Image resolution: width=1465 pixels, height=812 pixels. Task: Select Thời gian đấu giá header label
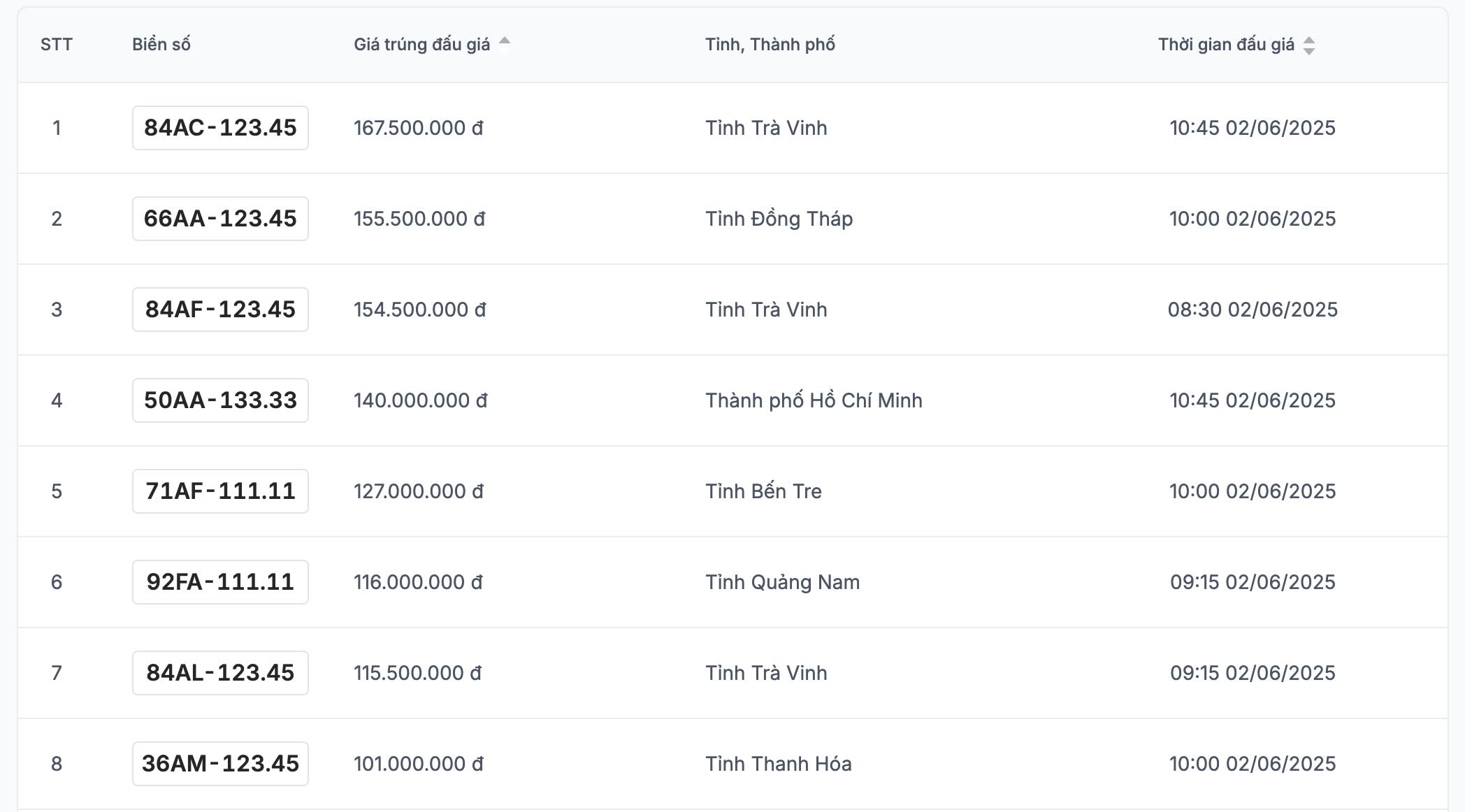tap(1226, 45)
